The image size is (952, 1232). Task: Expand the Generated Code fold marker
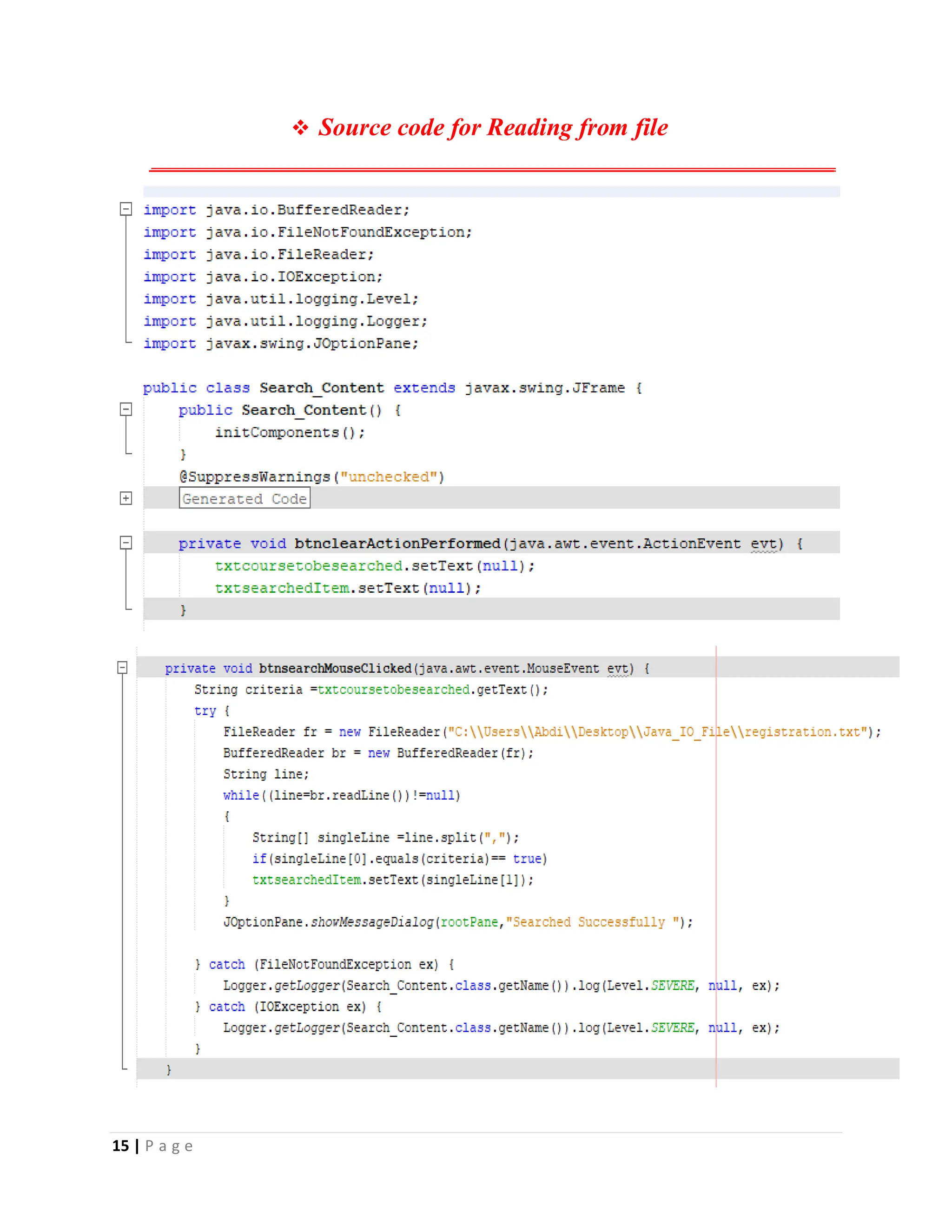pos(126,498)
